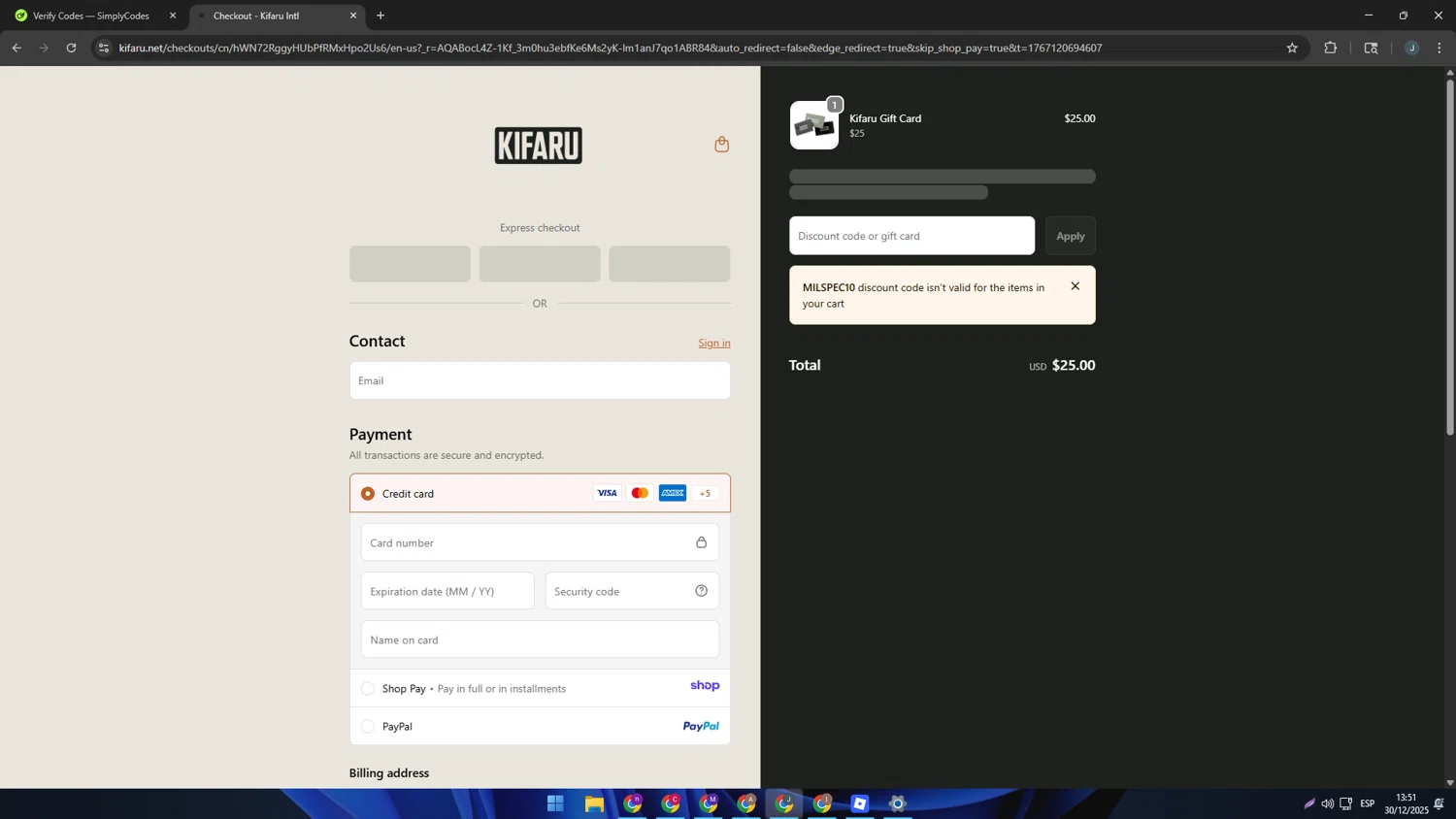Click the Kifaru Gift Card thumbnail
Viewport: 1456px width, 819px height.
[x=814, y=125]
